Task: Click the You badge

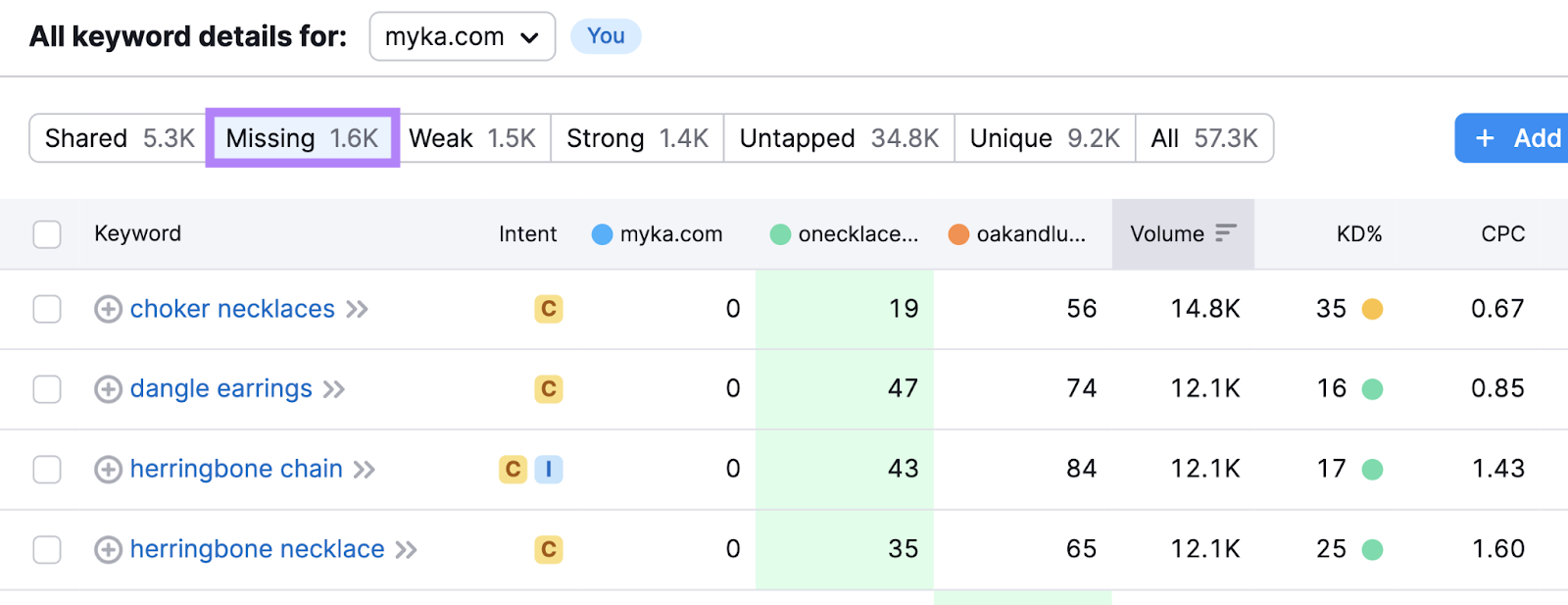Action: click(606, 36)
